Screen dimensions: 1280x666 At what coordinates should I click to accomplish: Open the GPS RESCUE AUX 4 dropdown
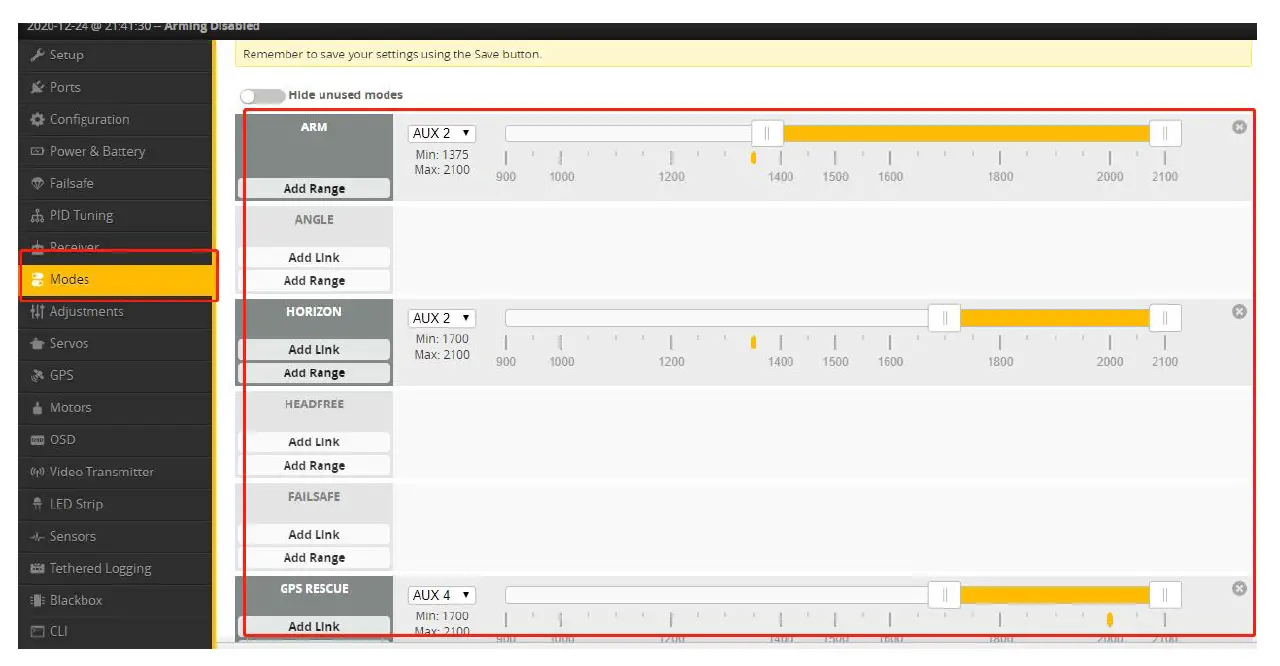coord(442,595)
